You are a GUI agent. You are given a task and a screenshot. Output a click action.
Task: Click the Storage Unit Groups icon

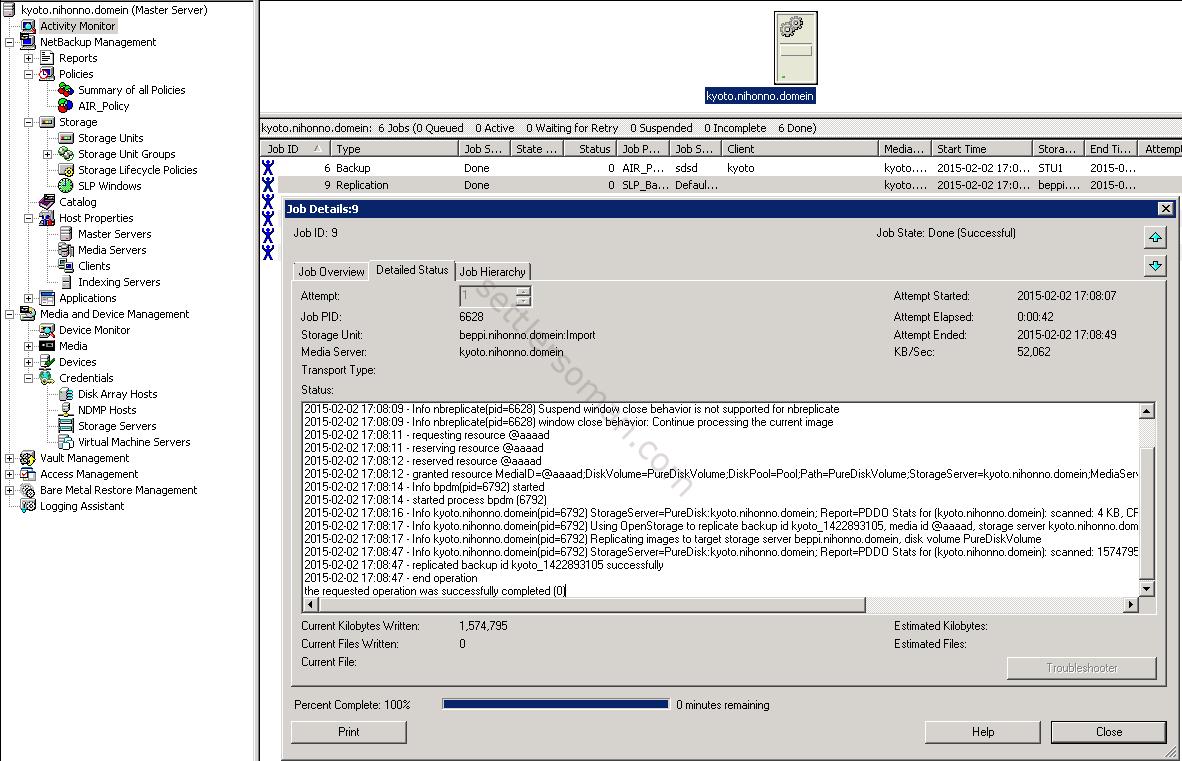[66, 154]
